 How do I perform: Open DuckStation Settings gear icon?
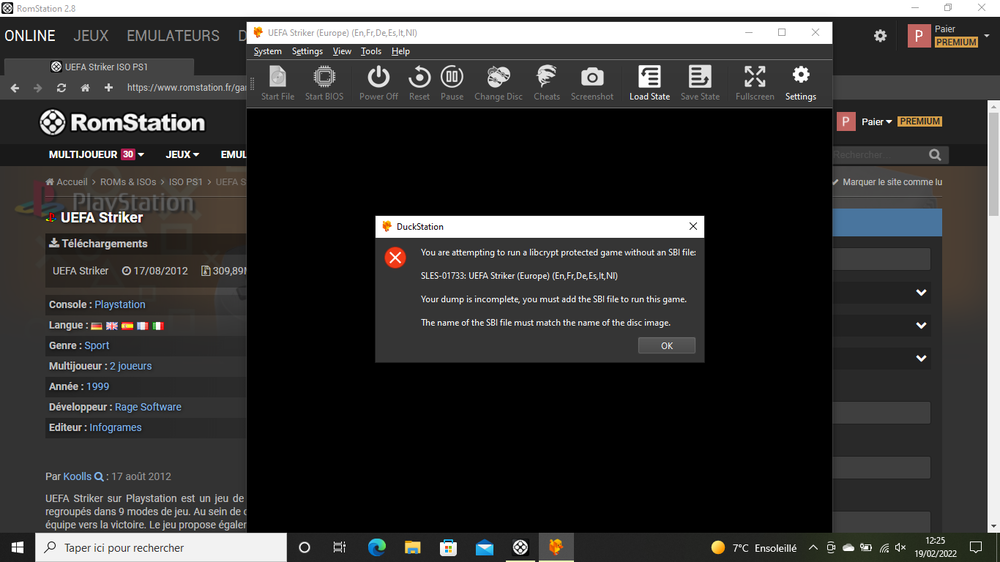click(800, 82)
